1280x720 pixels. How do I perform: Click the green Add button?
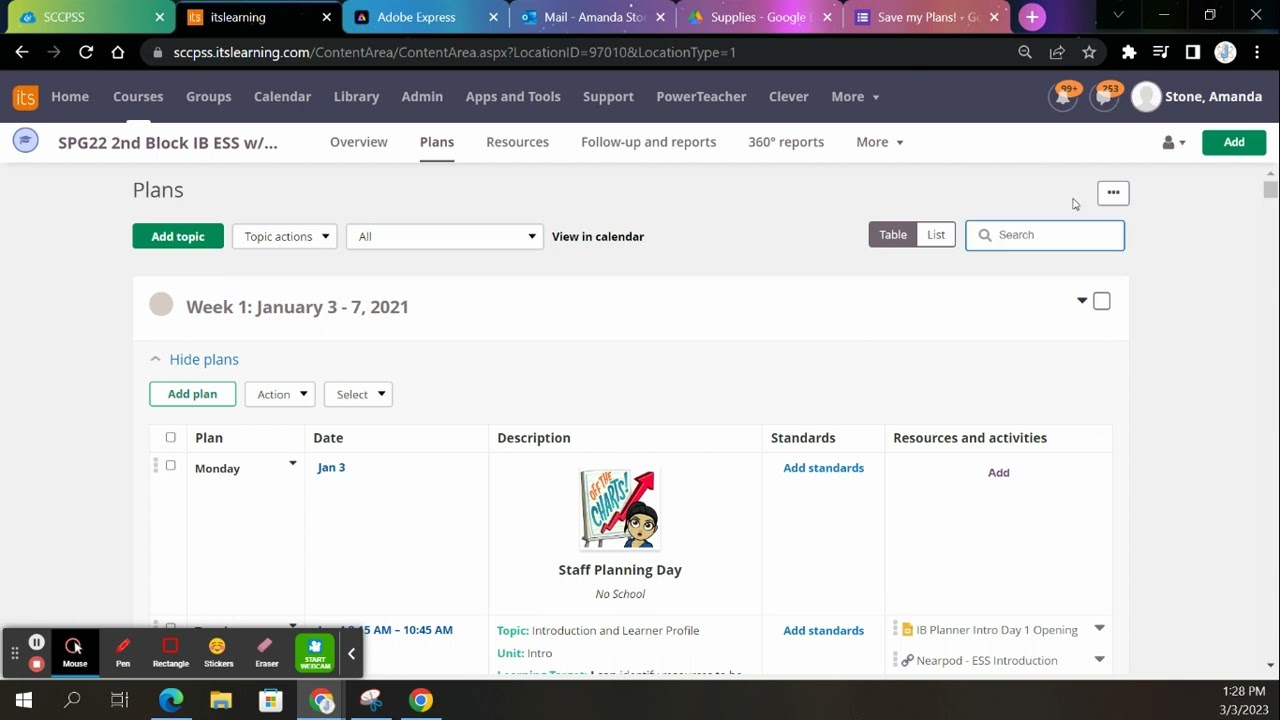(1234, 143)
